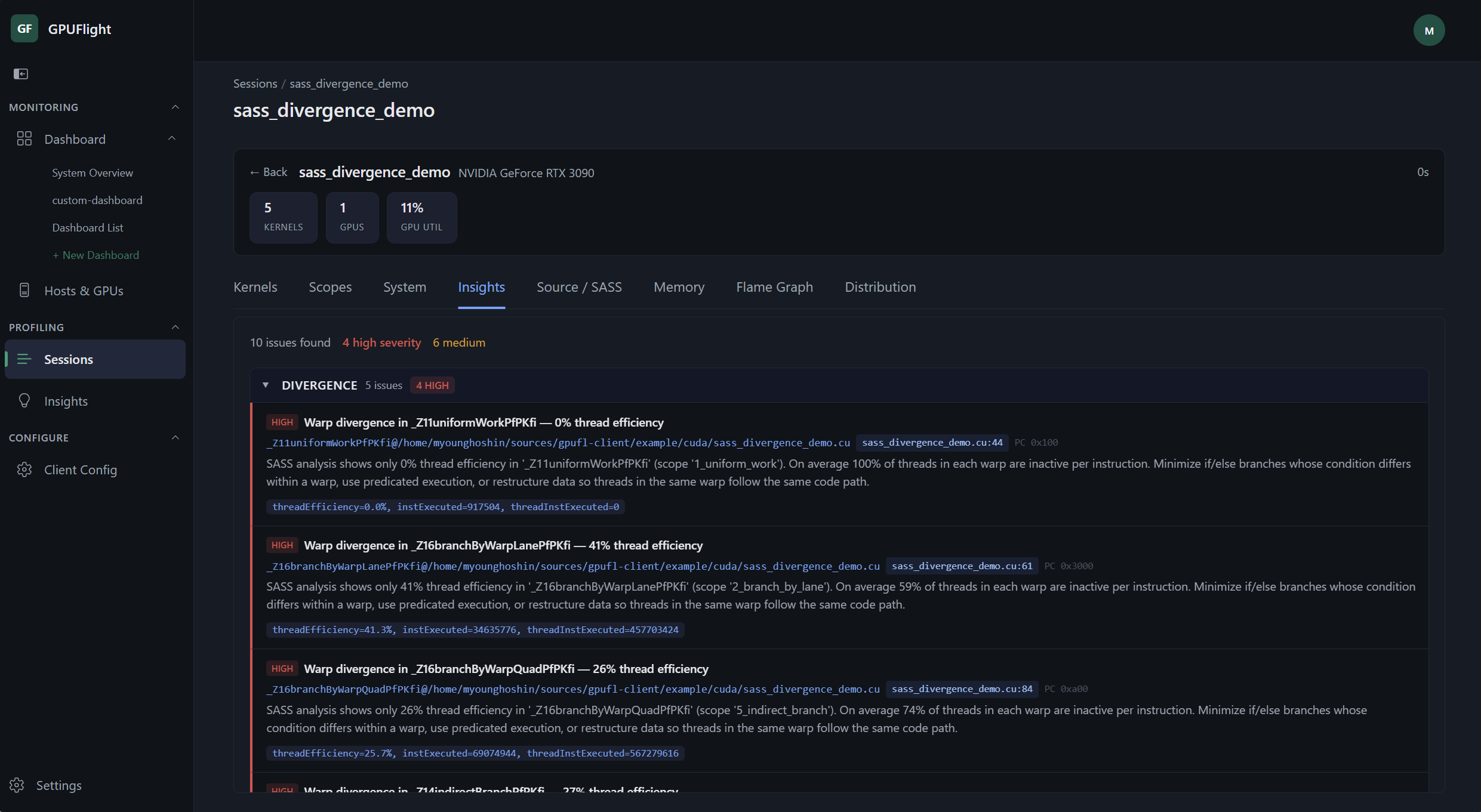The height and width of the screenshot is (812, 1481).
Task: Click the _Z16branchByWarpQuadPfPKfi kernel path link
Action: [x=573, y=689]
